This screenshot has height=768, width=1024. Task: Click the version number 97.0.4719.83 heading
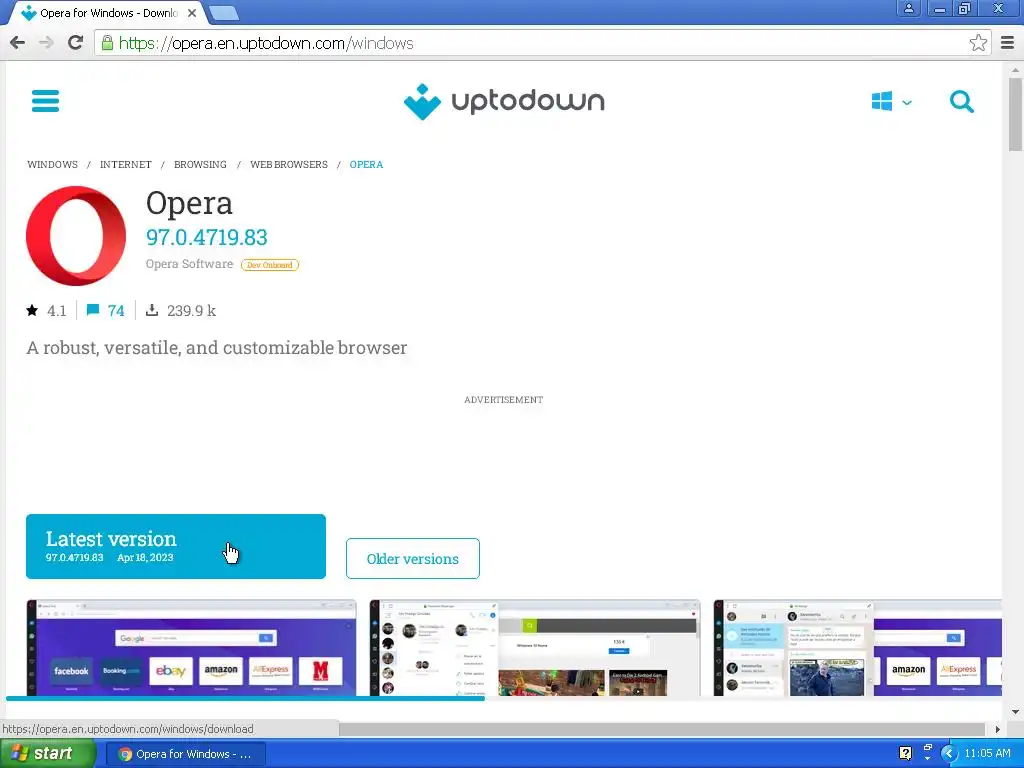206,237
